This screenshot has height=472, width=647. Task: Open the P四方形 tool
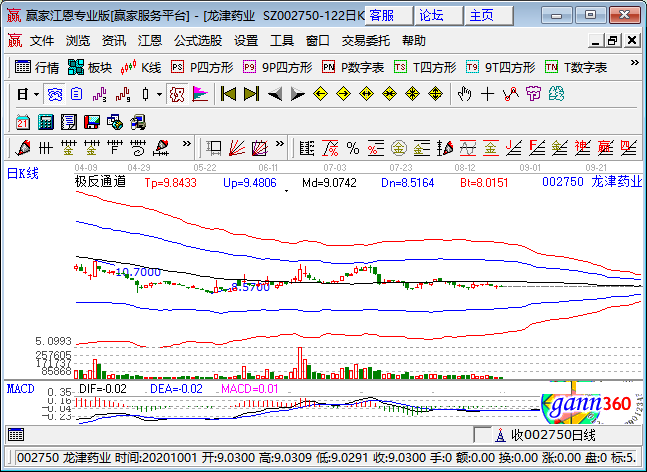click(202, 67)
